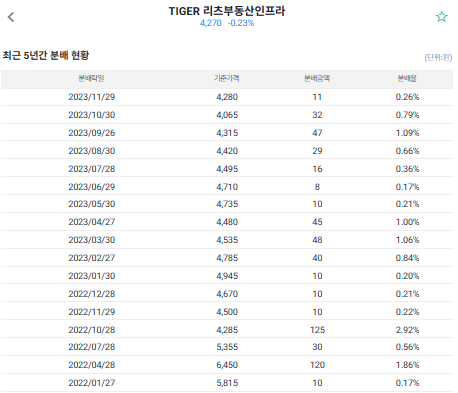The image size is (458, 393).
Task: Select the 2022/04/28 date cell
Action: pos(92,365)
